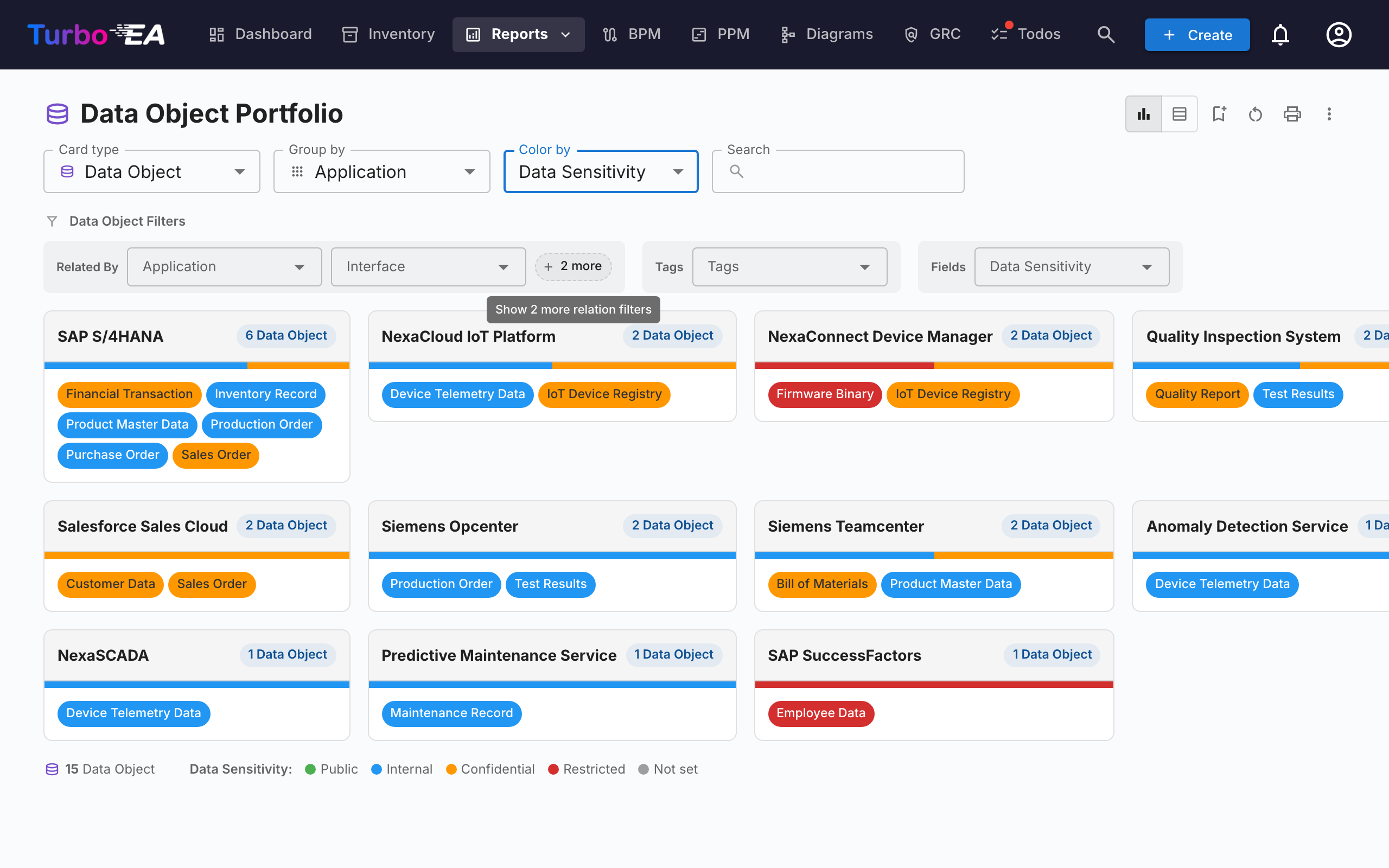Open the Inventory menu item
This screenshot has height=868, width=1389.
click(388, 34)
